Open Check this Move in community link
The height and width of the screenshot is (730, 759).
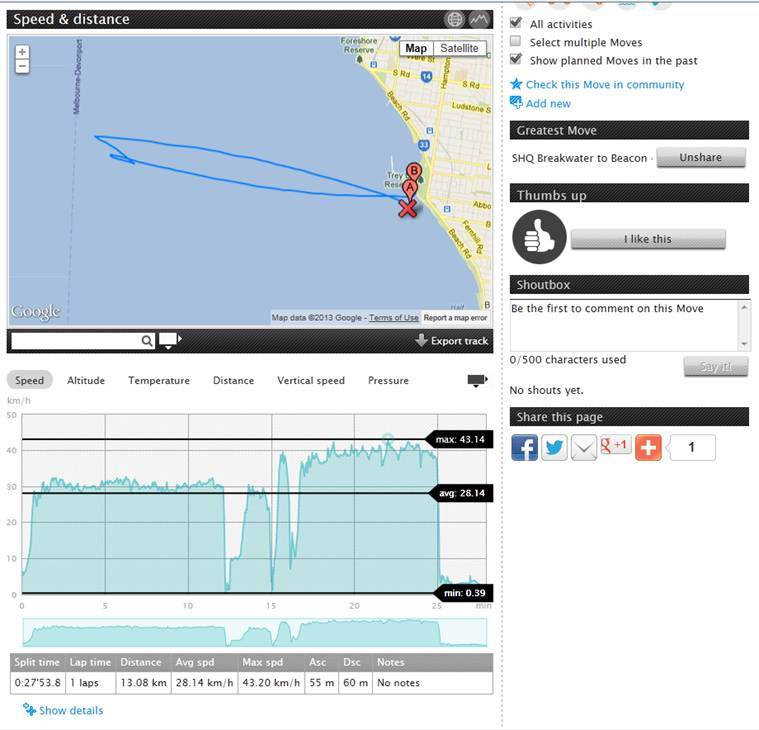point(604,85)
